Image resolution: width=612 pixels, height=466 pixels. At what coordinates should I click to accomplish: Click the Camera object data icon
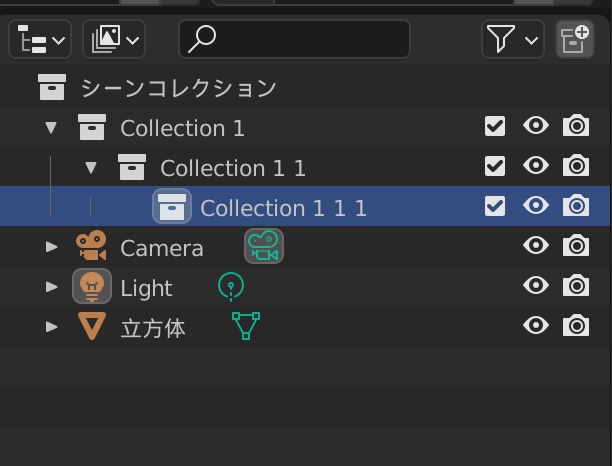[x=264, y=246]
